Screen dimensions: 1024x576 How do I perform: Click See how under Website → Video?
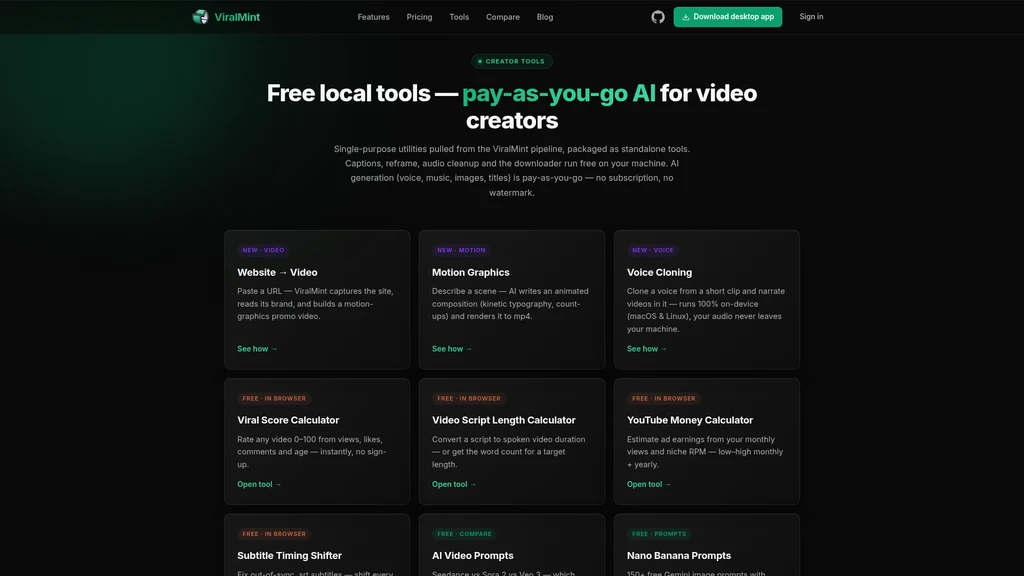coord(257,349)
